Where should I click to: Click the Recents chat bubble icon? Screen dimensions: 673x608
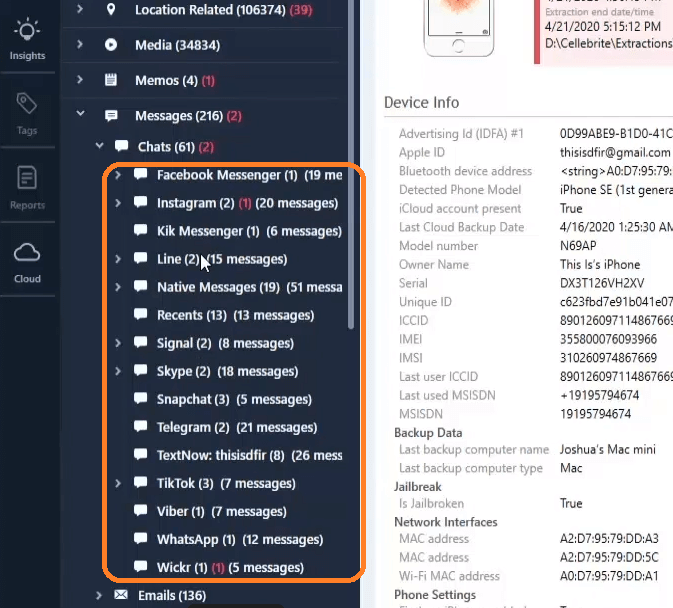(x=140, y=315)
